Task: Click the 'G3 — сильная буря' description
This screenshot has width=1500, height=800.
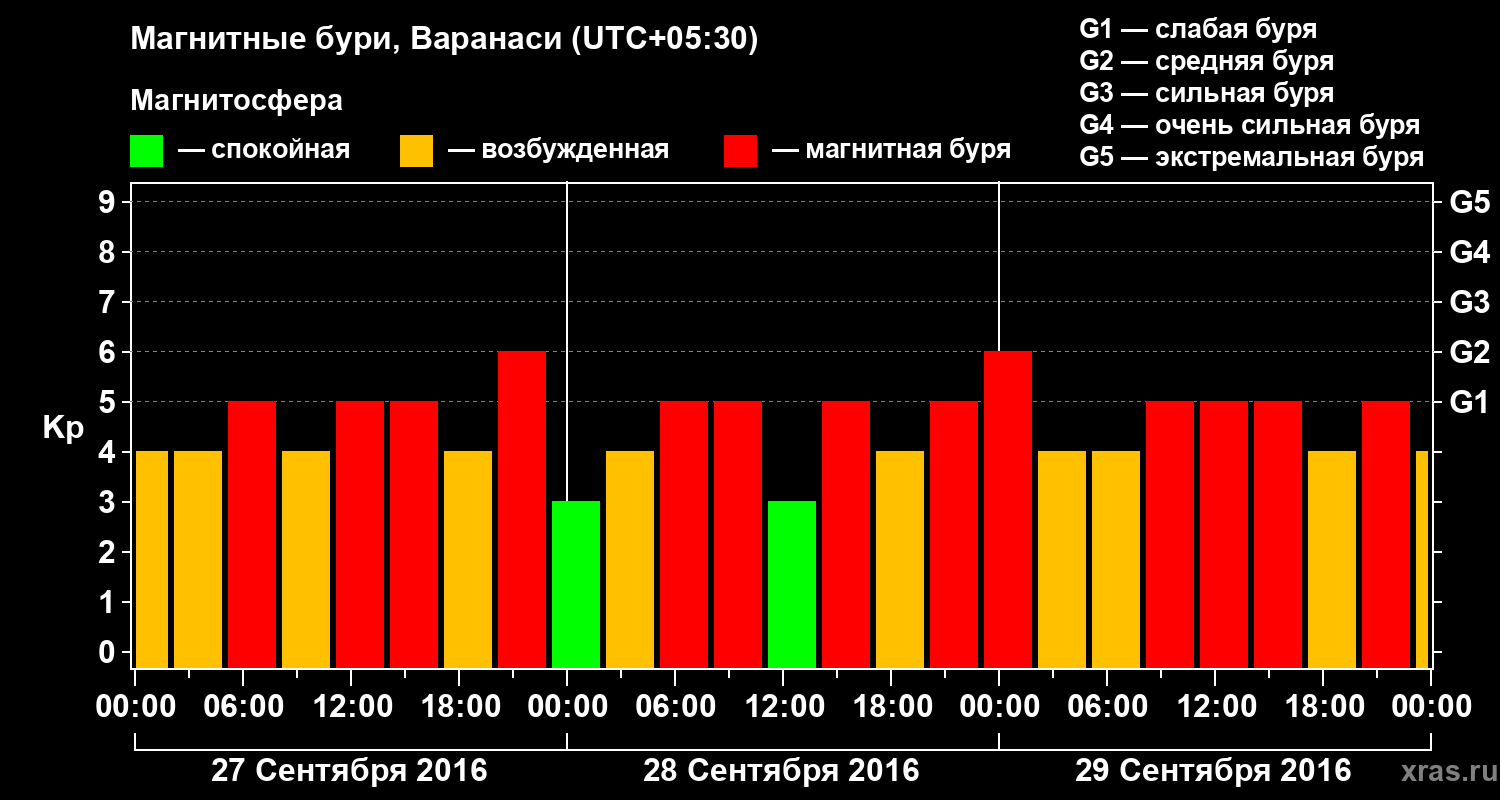Action: (1206, 93)
